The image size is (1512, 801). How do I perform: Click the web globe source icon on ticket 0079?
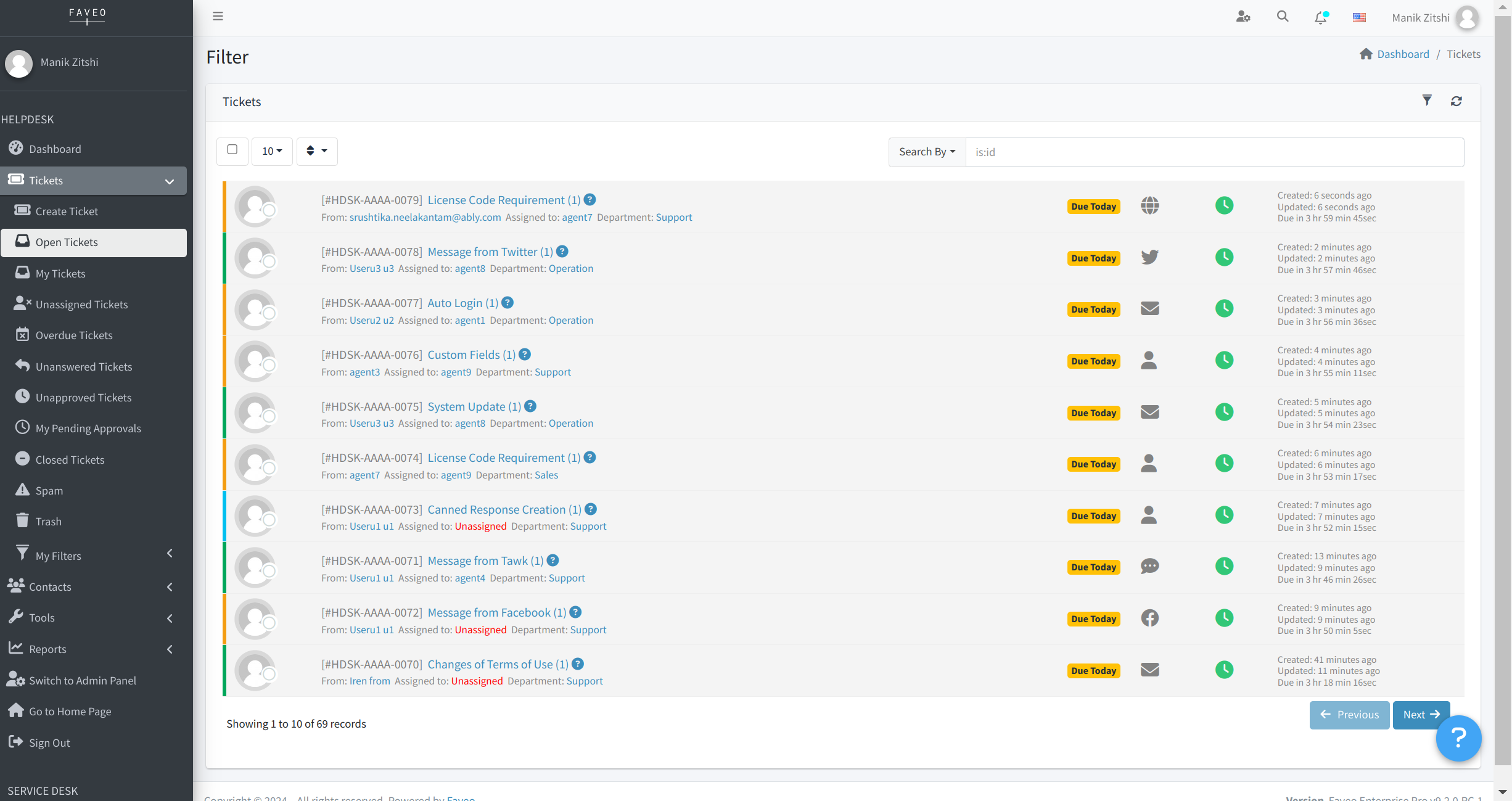click(1149, 205)
